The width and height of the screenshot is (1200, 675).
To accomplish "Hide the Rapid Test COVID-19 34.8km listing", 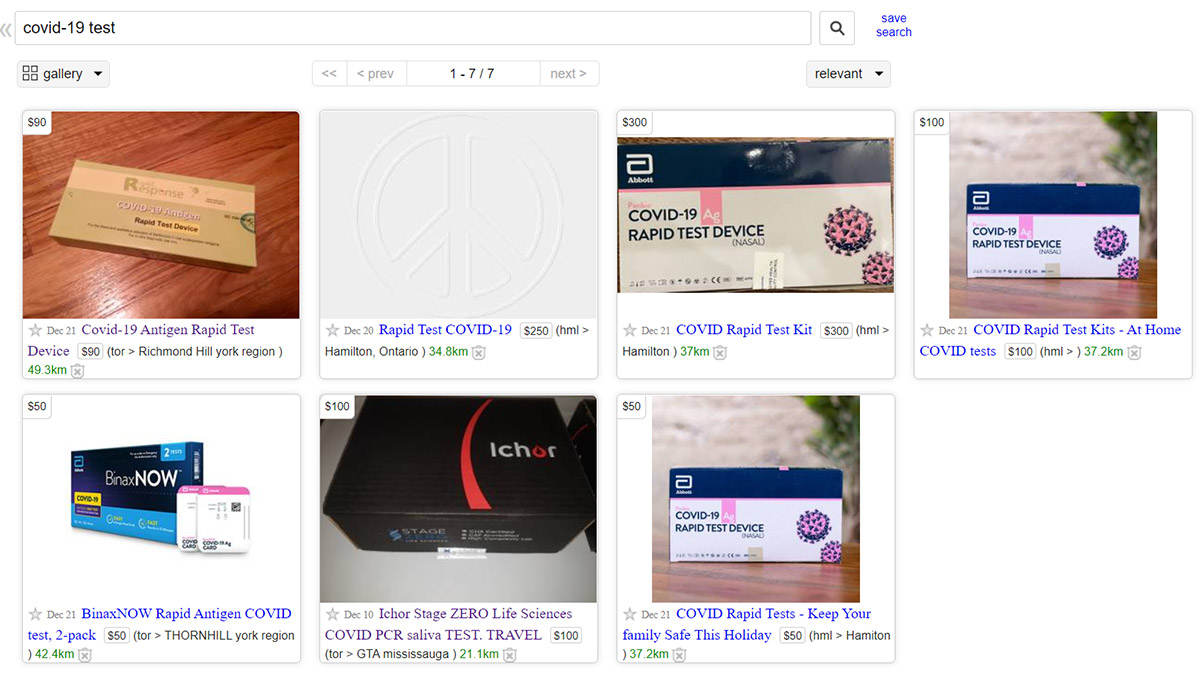I will [479, 352].
